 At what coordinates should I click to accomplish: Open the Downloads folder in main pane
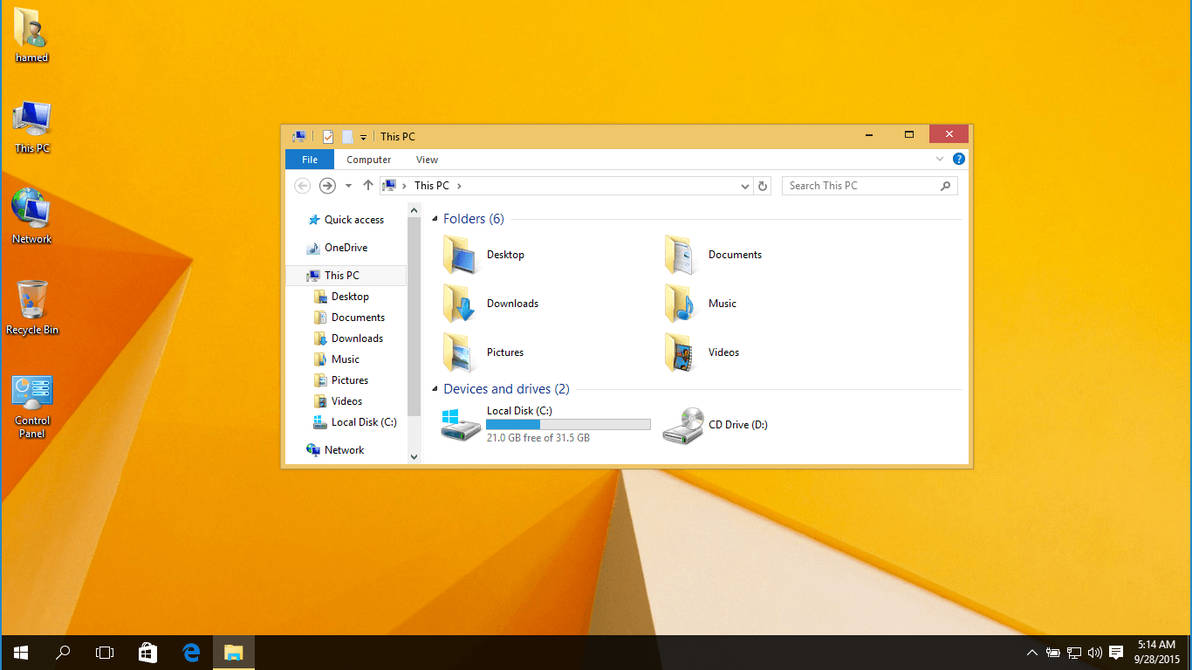pyautogui.click(x=512, y=303)
